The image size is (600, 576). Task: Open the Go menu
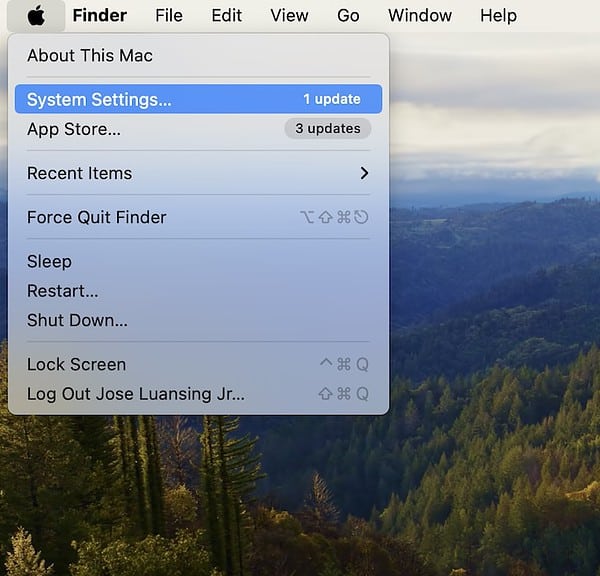coord(348,15)
